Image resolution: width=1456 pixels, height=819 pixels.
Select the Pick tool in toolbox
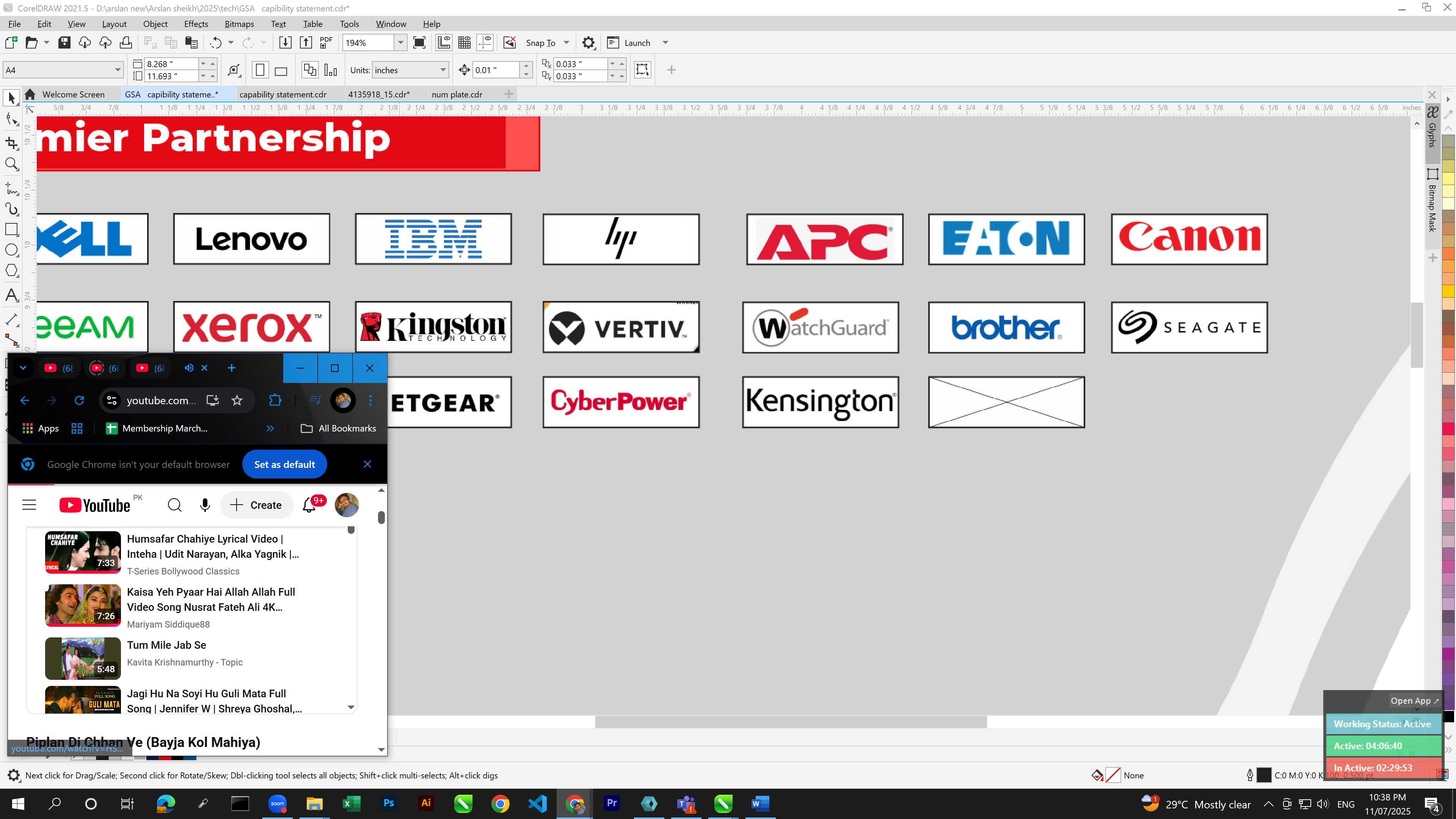coord(11,98)
